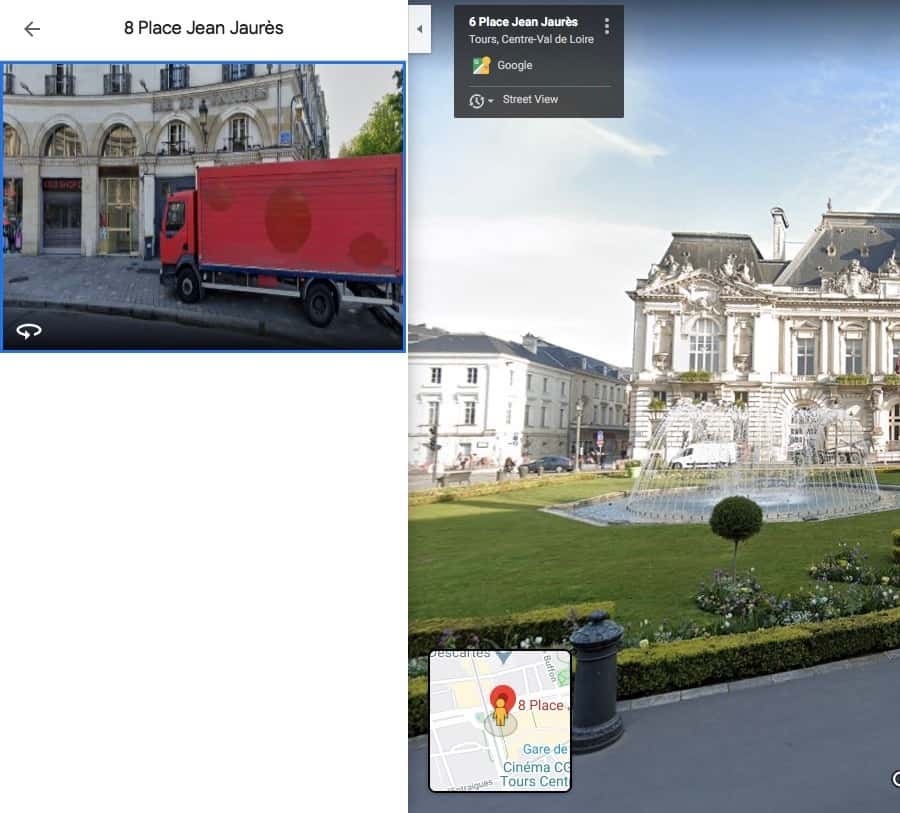Screen dimensions: 900x813
Task: Click the 360 photo icon on thumbnail
Action: pyautogui.click(x=29, y=331)
